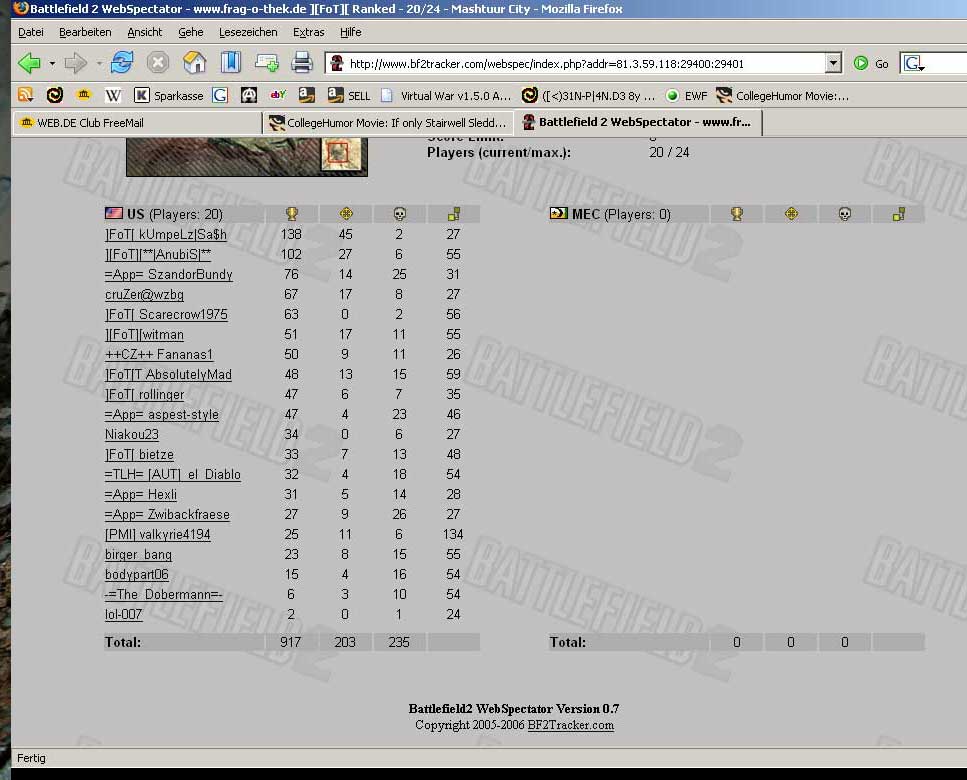Open the Google G bookmark icon
Screen dimensions: 967x780
220,95
